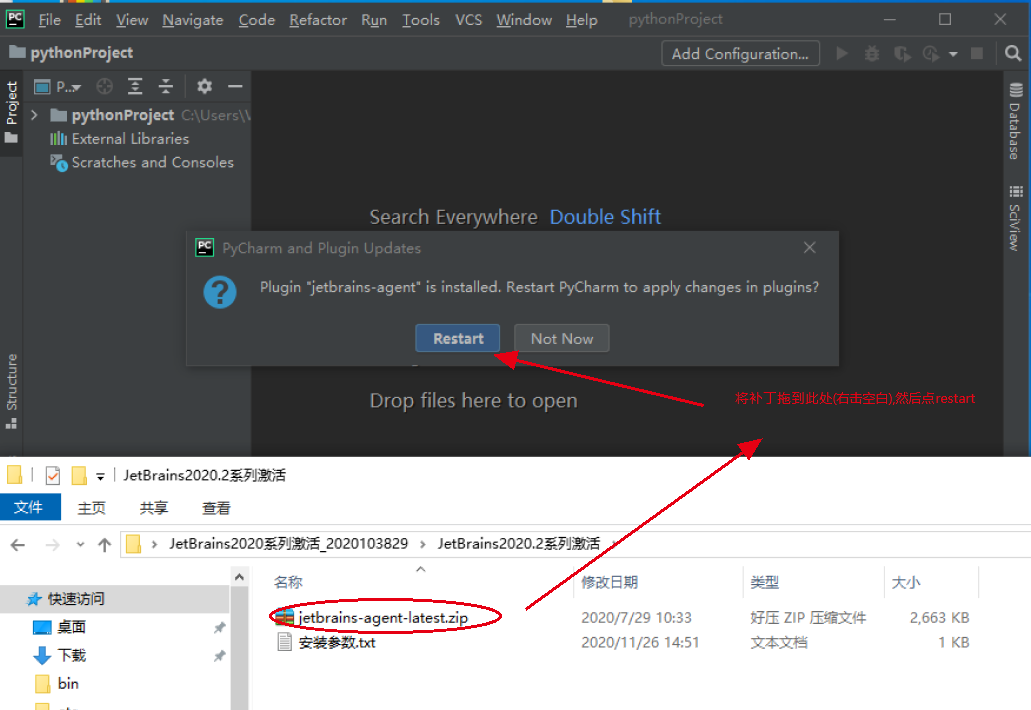The width and height of the screenshot is (1031, 710).
Task: Hide the Project panel with minus icon
Action: 235,86
